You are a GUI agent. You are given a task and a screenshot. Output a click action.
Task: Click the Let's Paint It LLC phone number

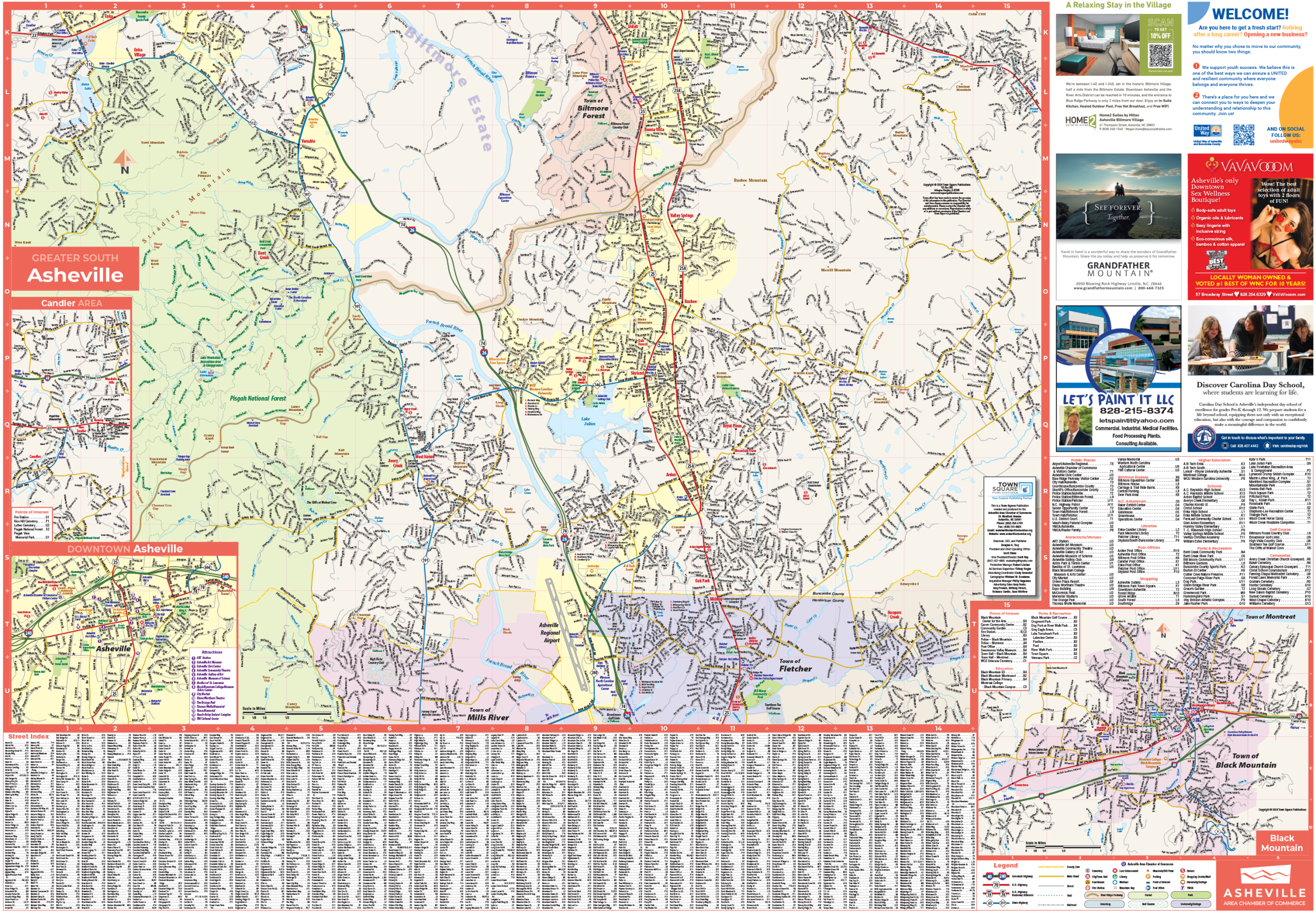1136,410
